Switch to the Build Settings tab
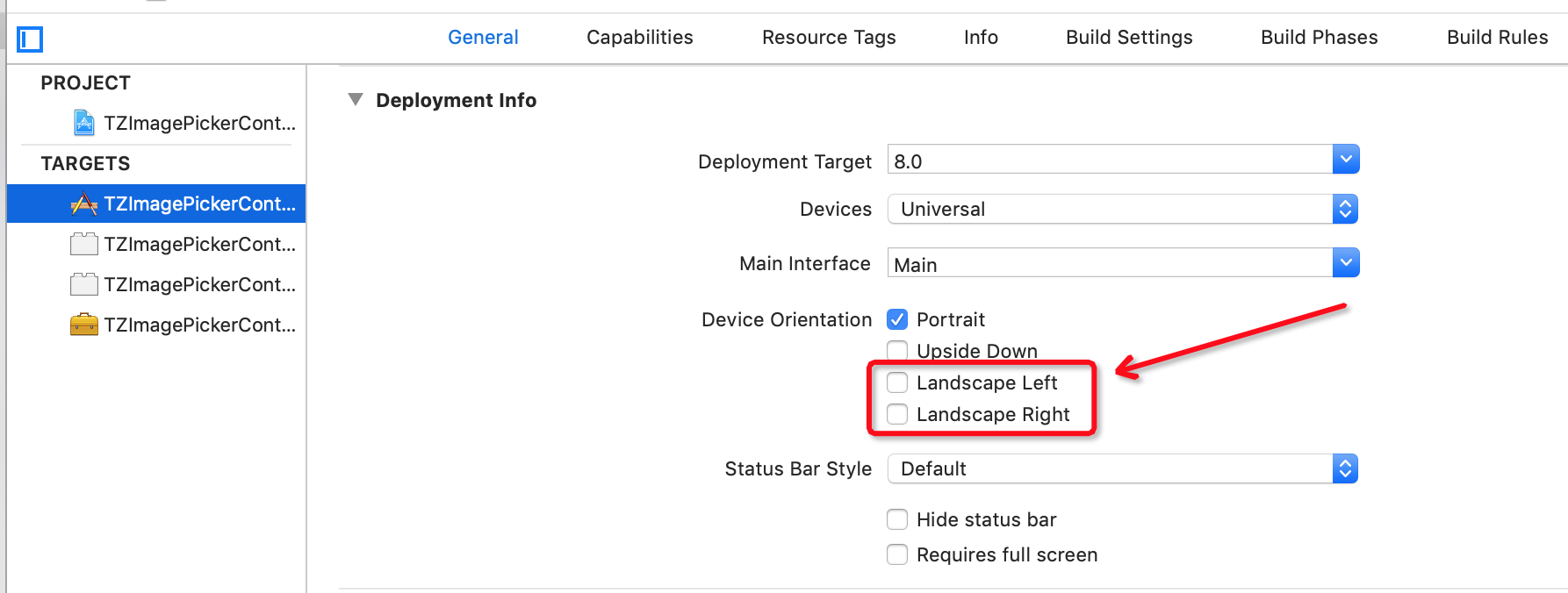Screen dimensions: 1568x593 [1129, 37]
